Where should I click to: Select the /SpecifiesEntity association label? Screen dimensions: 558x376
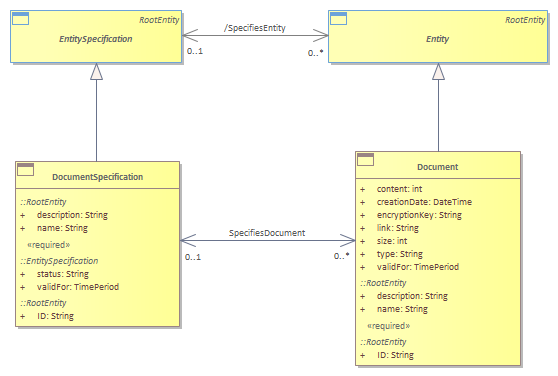click(x=255, y=28)
